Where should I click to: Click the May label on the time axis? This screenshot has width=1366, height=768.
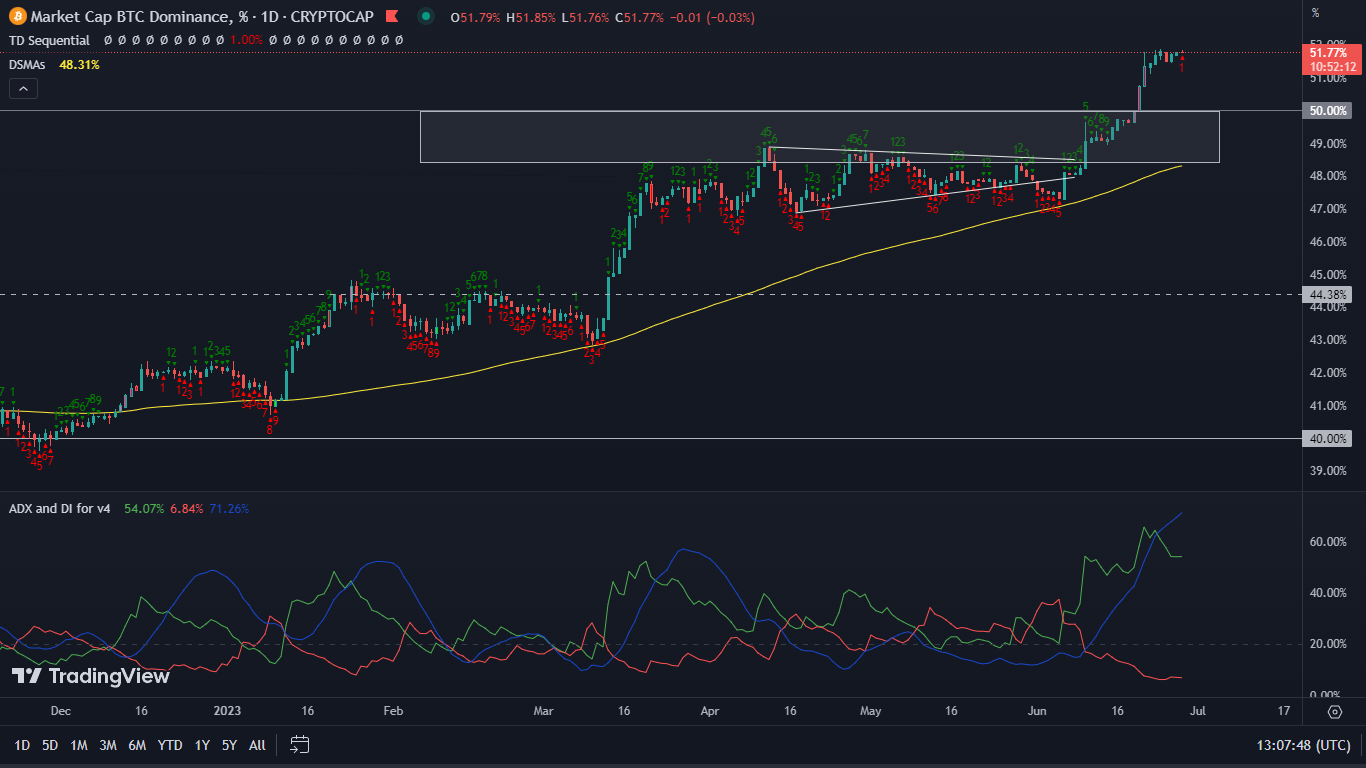pos(870,711)
